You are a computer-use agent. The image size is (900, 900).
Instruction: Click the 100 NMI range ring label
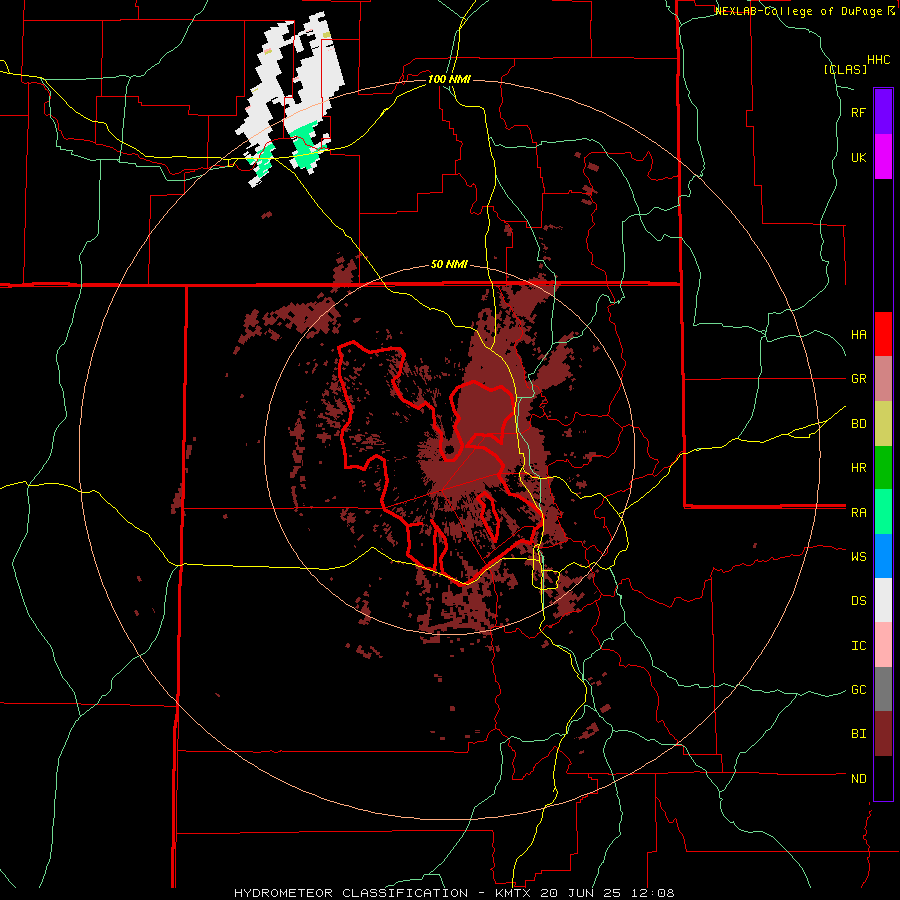(x=449, y=79)
